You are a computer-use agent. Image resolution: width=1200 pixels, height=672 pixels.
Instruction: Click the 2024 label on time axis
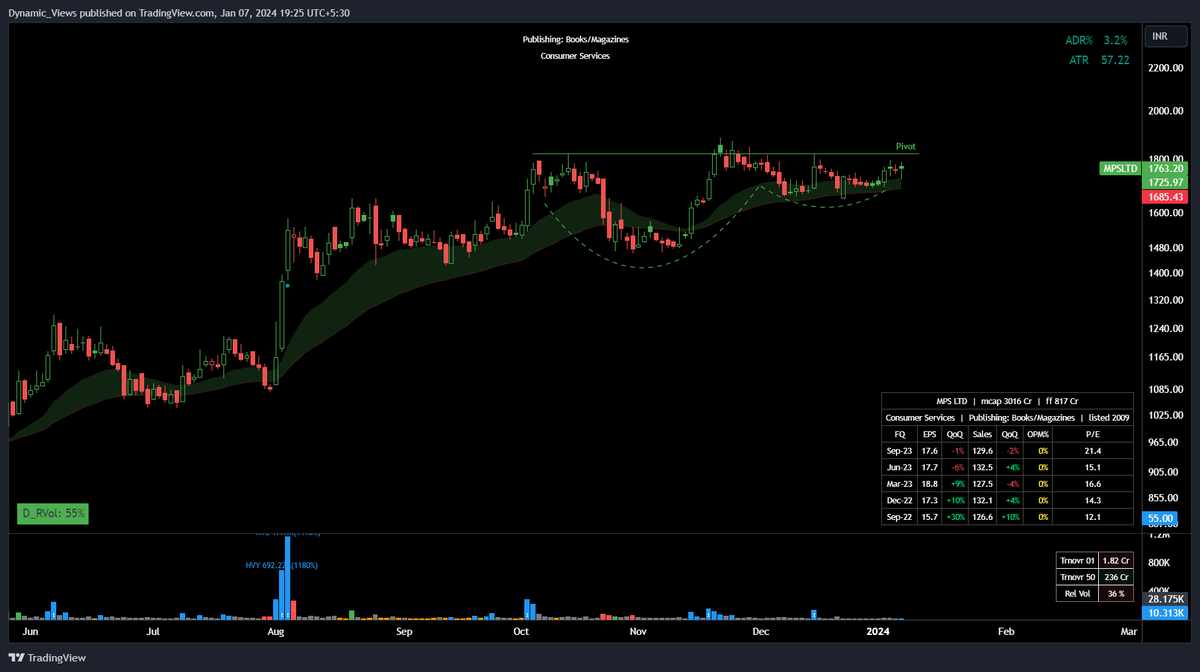coord(877,632)
